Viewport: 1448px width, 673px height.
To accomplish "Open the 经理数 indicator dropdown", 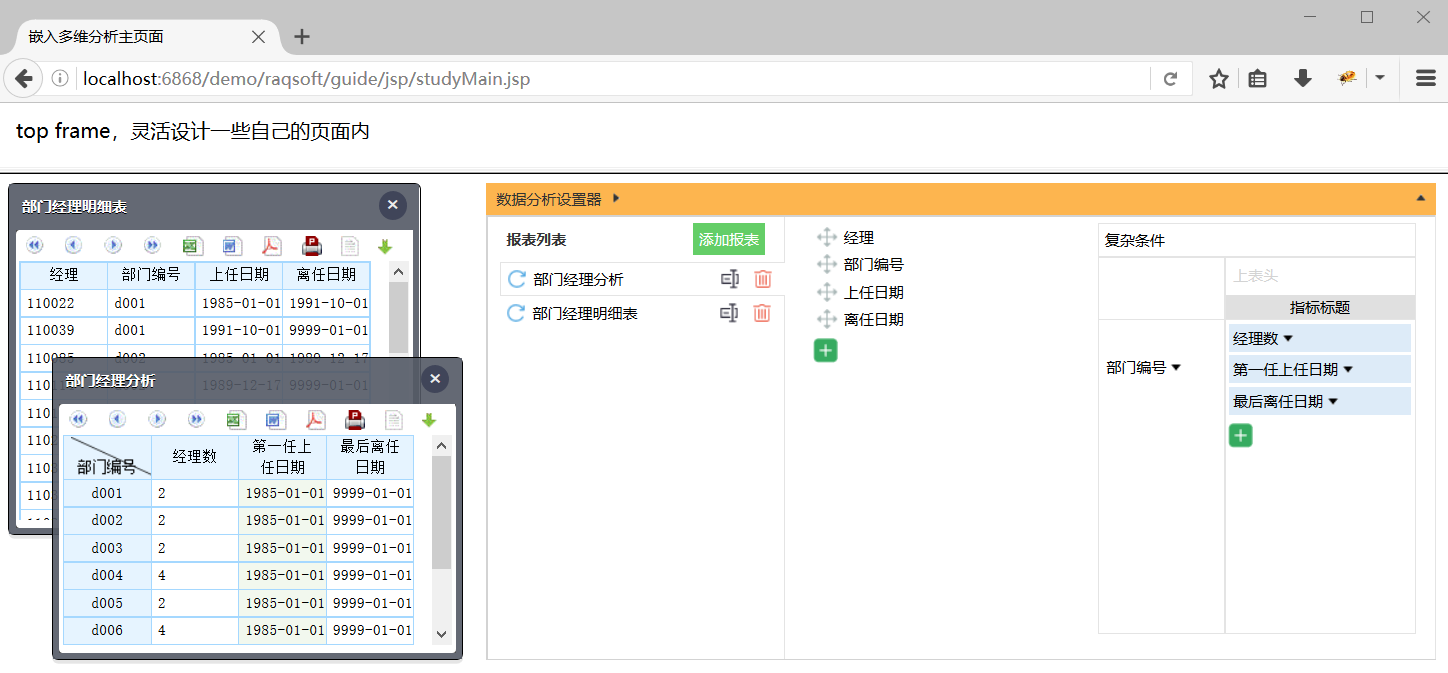I will click(1288, 339).
